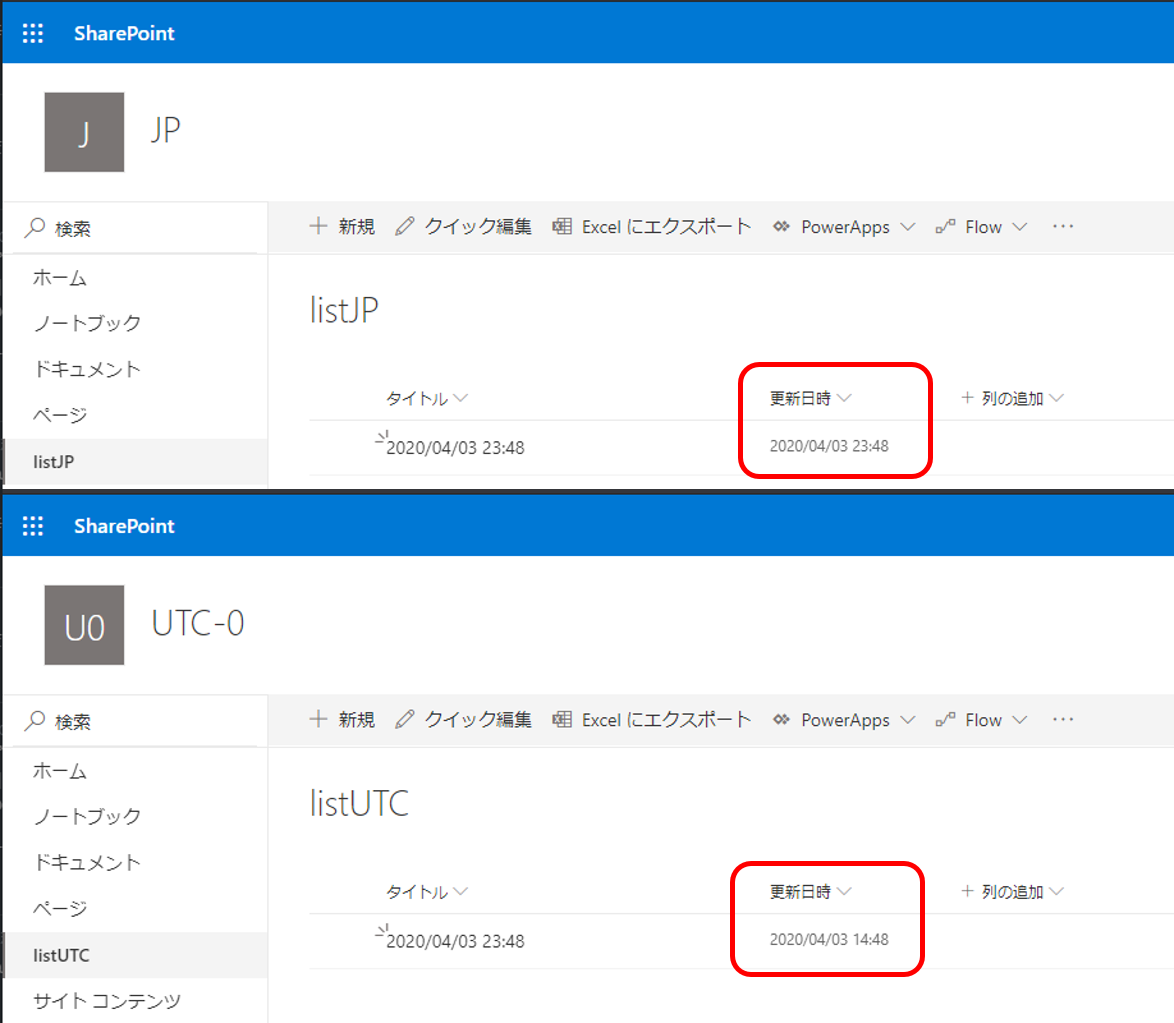Click クイック編集 in listJP toolbar
Screen dimensions: 1174x1023
[x=463, y=226]
